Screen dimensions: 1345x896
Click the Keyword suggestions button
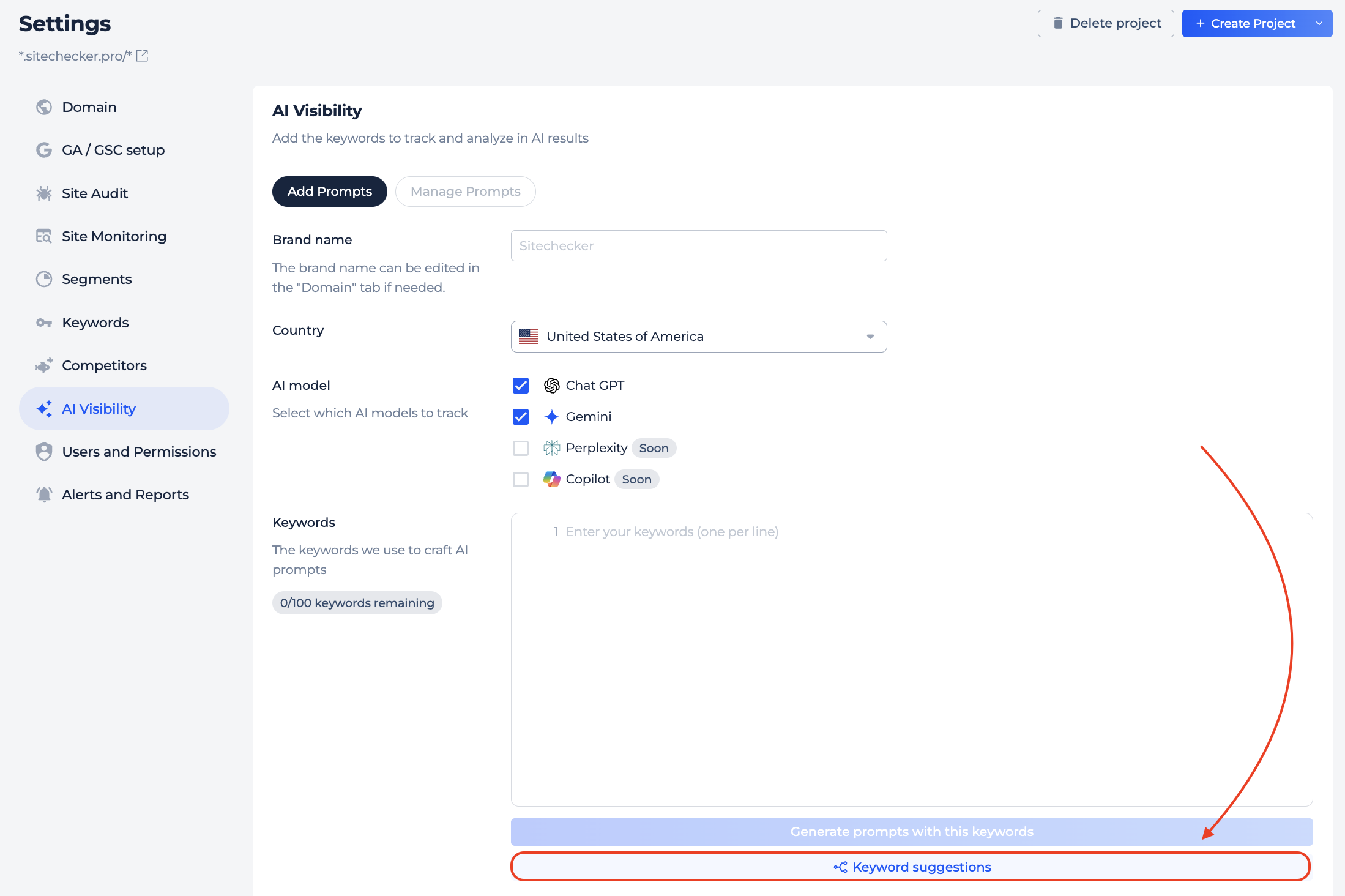click(911, 867)
